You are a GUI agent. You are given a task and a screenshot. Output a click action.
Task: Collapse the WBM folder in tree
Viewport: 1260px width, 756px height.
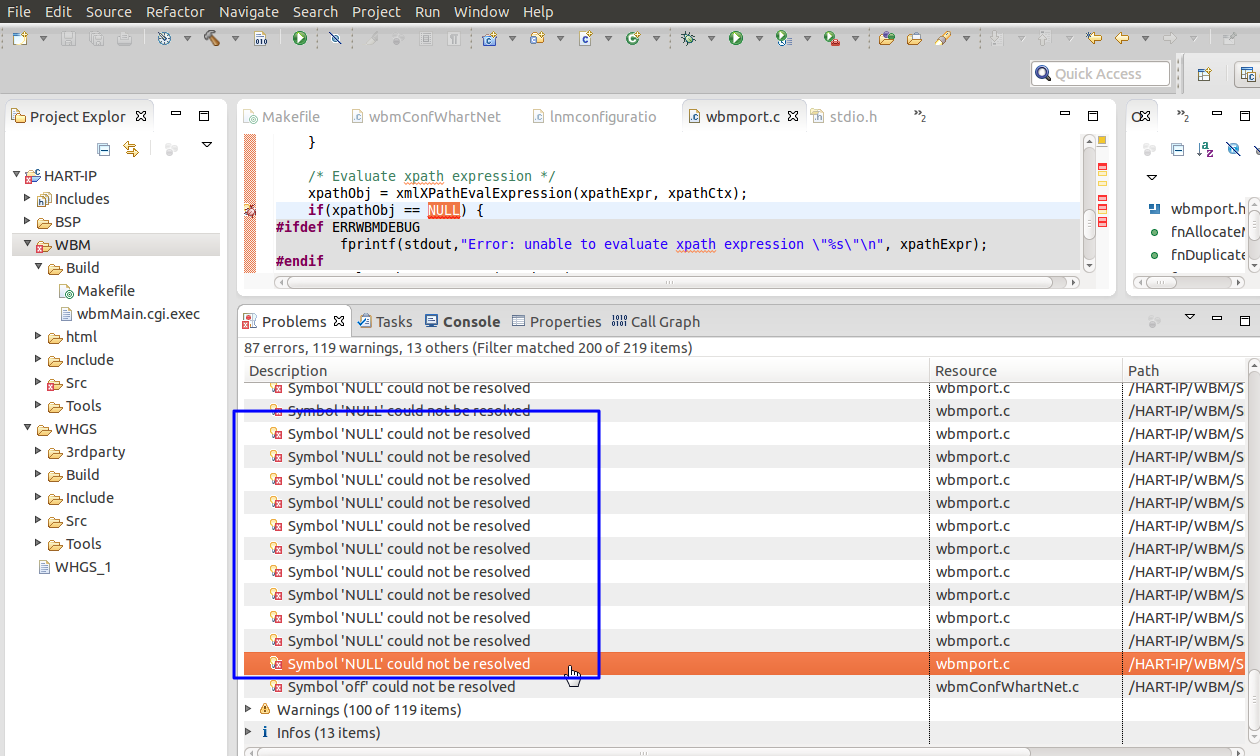tap(27, 244)
